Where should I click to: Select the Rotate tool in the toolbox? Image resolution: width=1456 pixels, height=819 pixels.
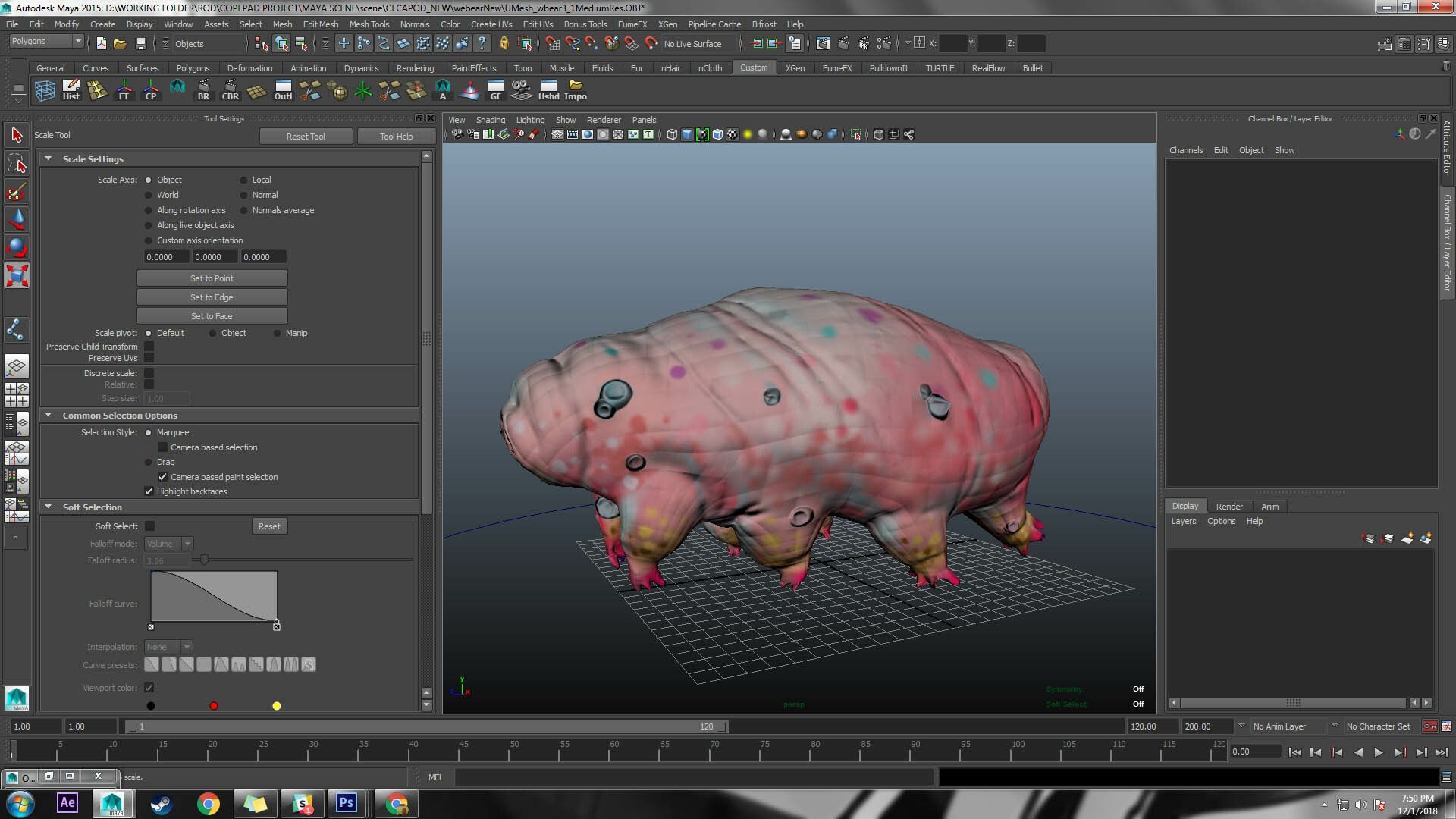tap(17, 246)
